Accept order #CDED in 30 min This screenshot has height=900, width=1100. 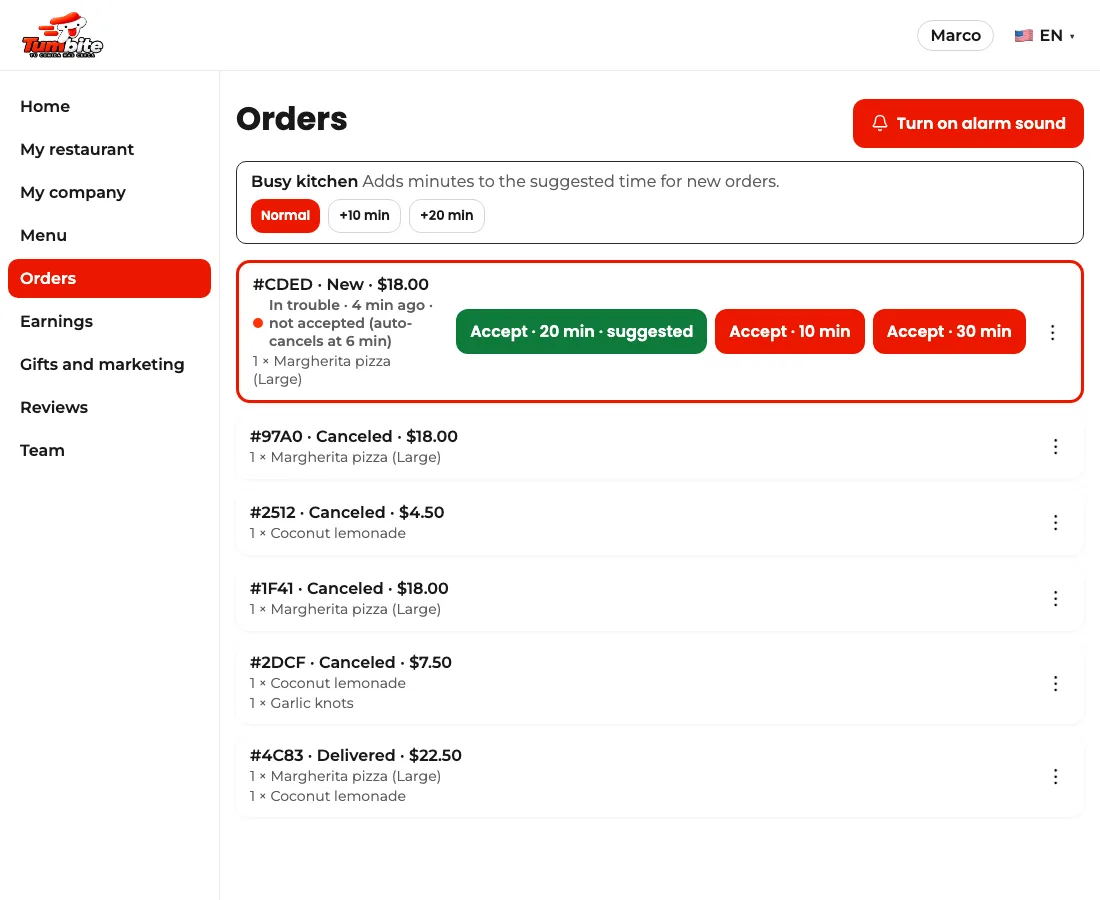coord(948,332)
